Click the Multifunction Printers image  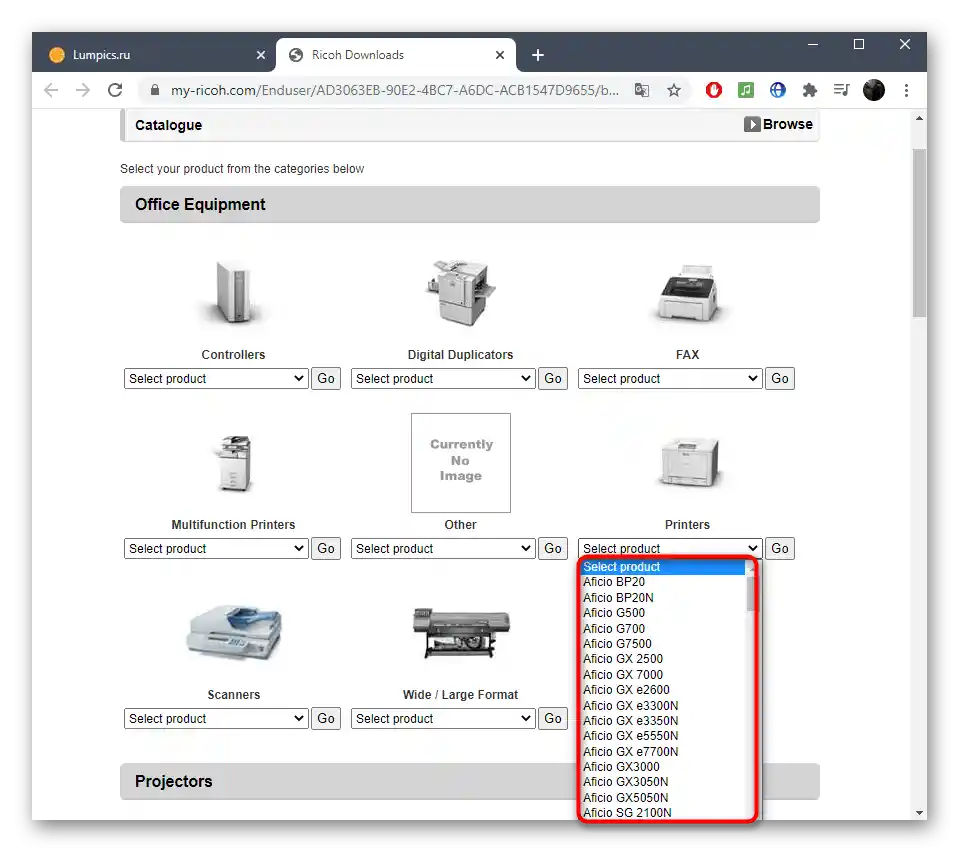pyautogui.click(x=233, y=463)
